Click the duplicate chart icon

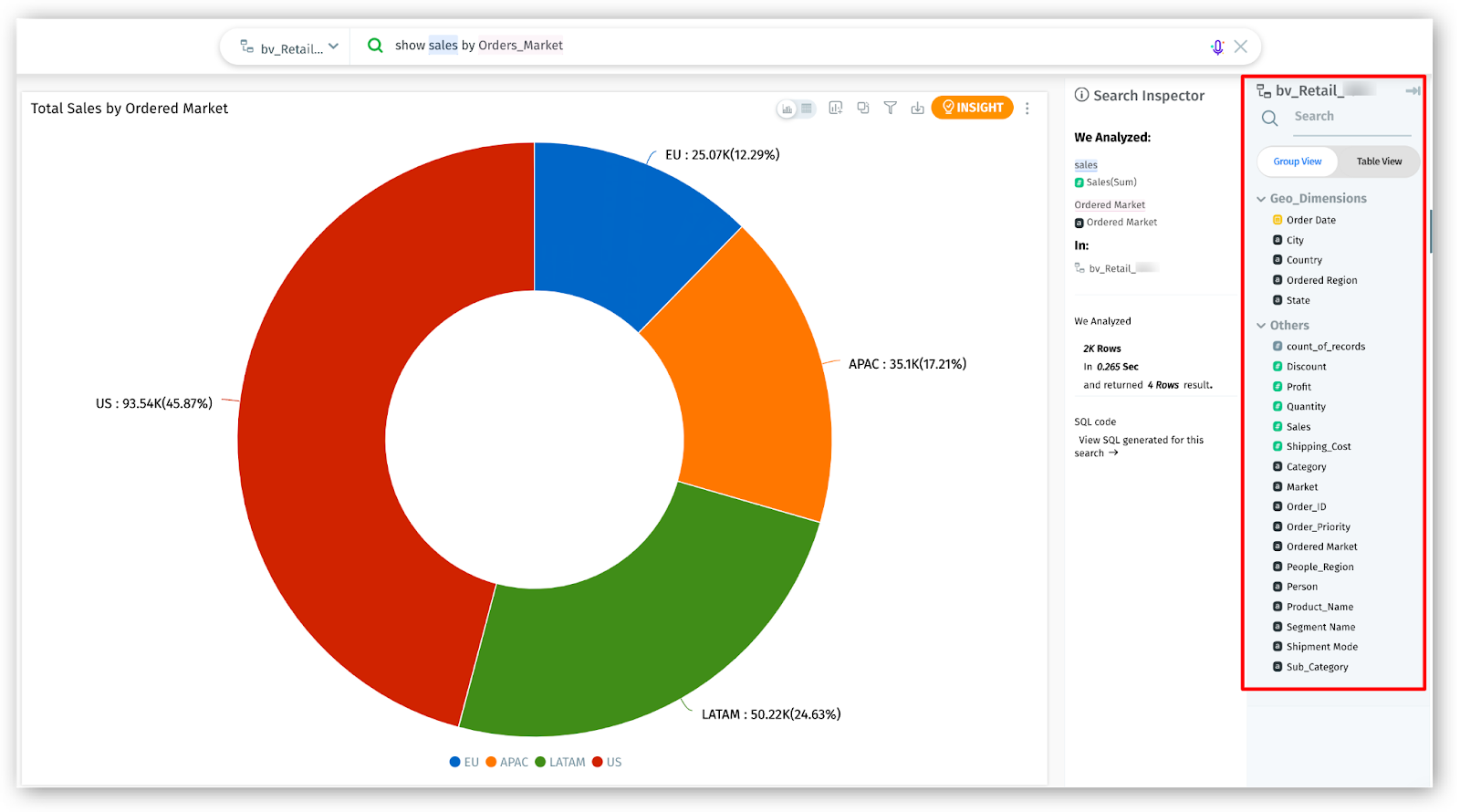863,108
